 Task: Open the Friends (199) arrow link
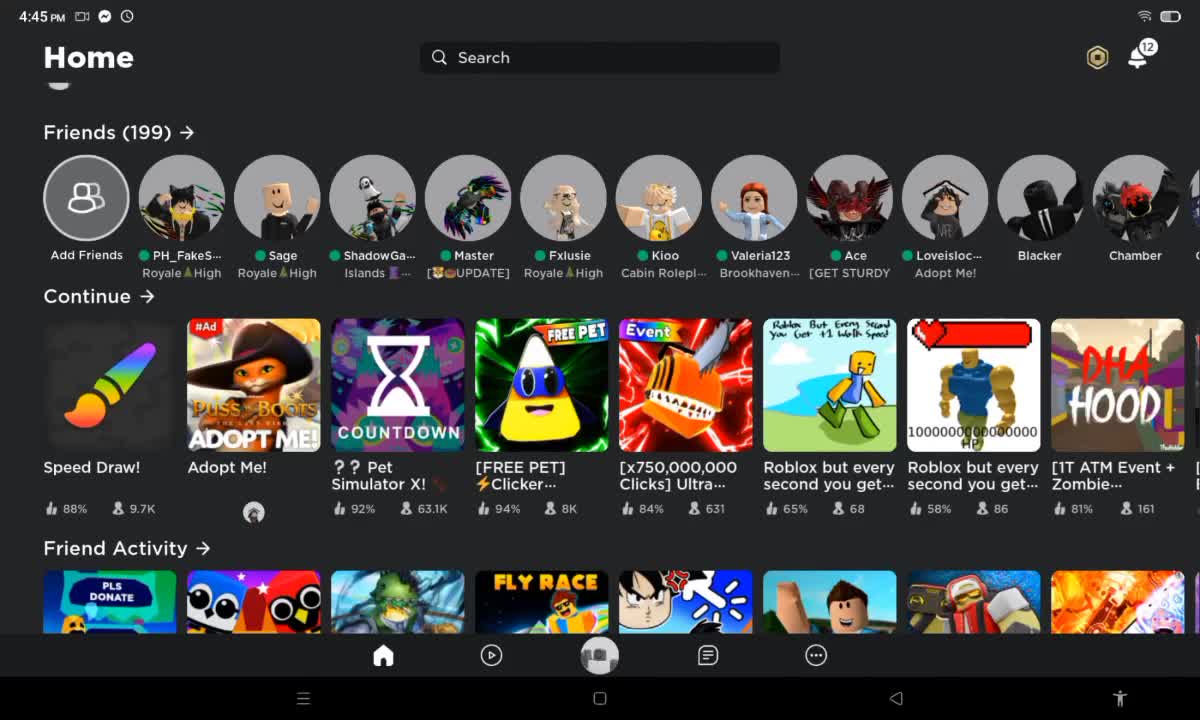[119, 132]
